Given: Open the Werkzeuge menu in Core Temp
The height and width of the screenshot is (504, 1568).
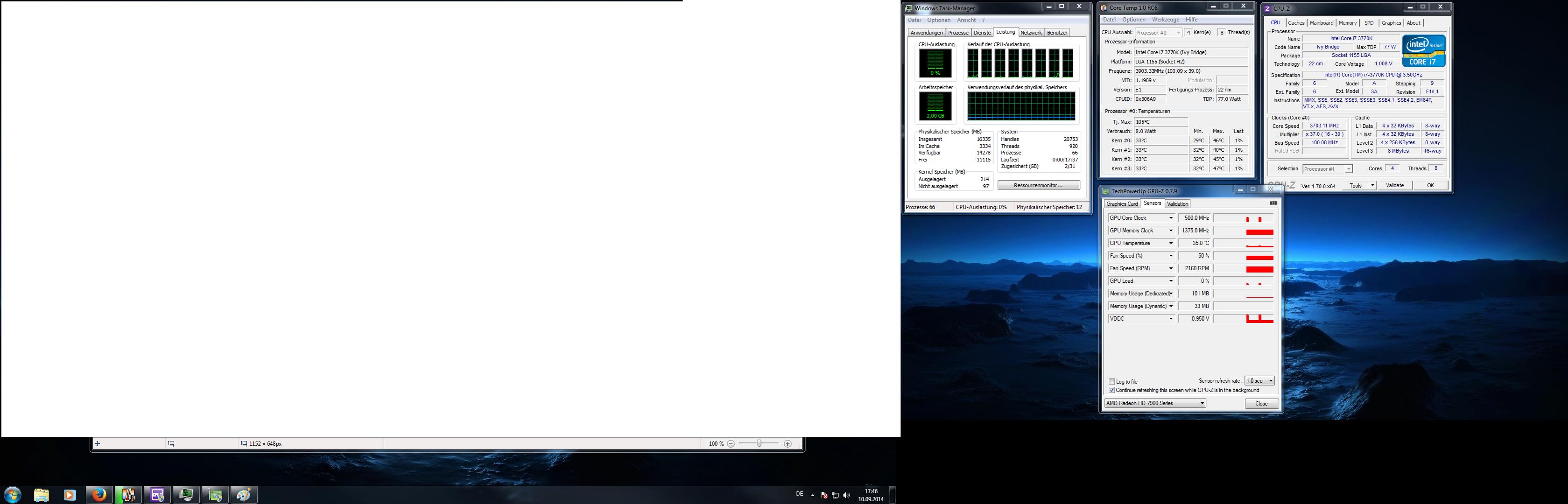Looking at the screenshot, I should (x=1165, y=20).
